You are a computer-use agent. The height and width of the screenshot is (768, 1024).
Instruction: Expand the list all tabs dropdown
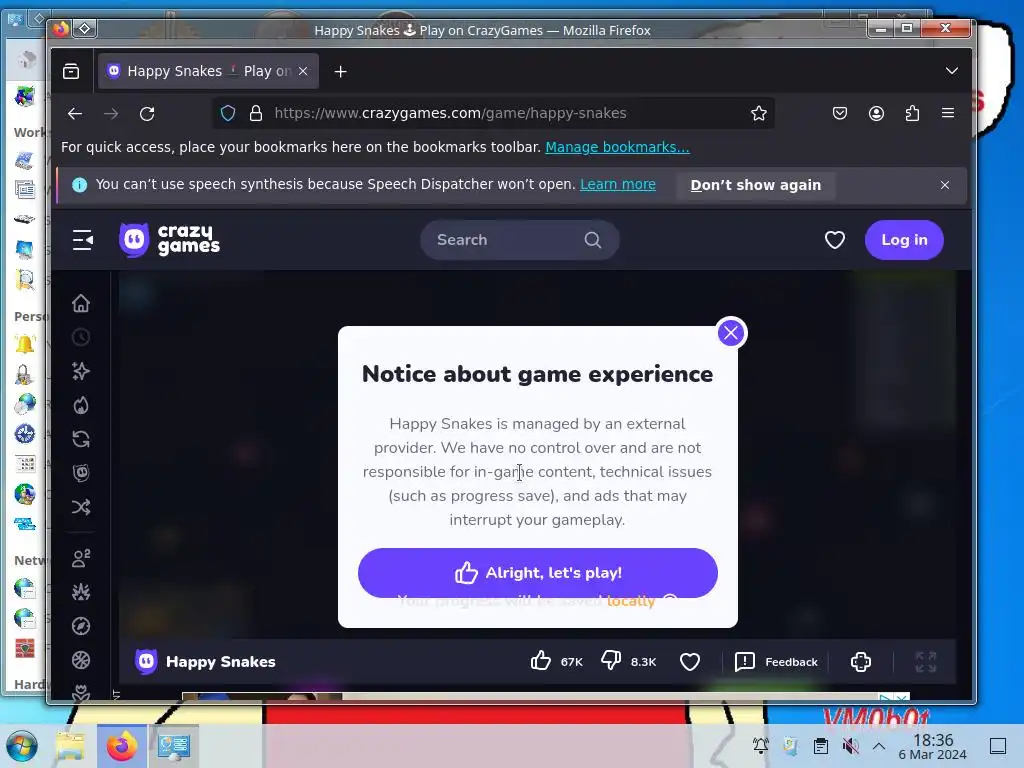(952, 71)
